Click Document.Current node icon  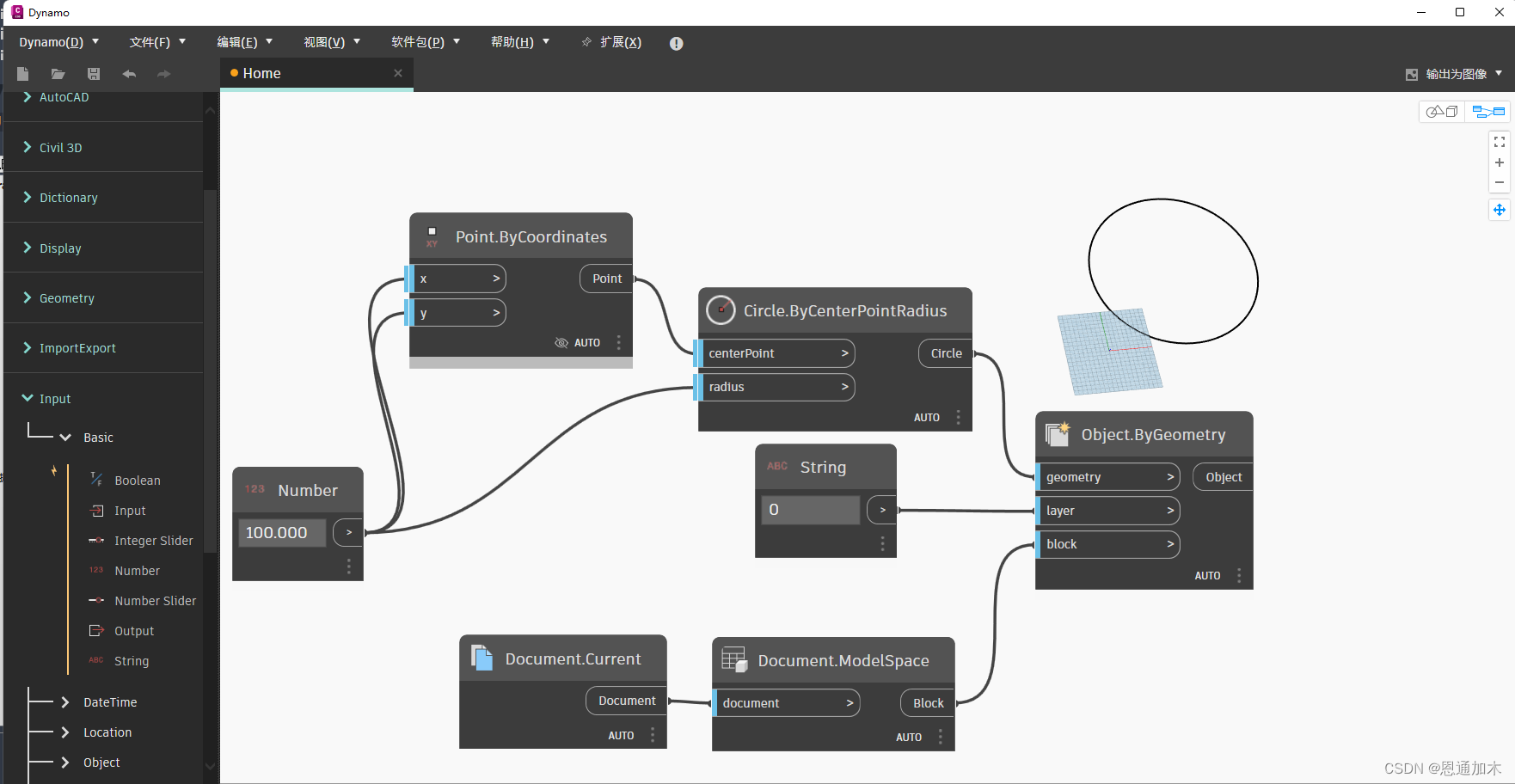(x=482, y=658)
